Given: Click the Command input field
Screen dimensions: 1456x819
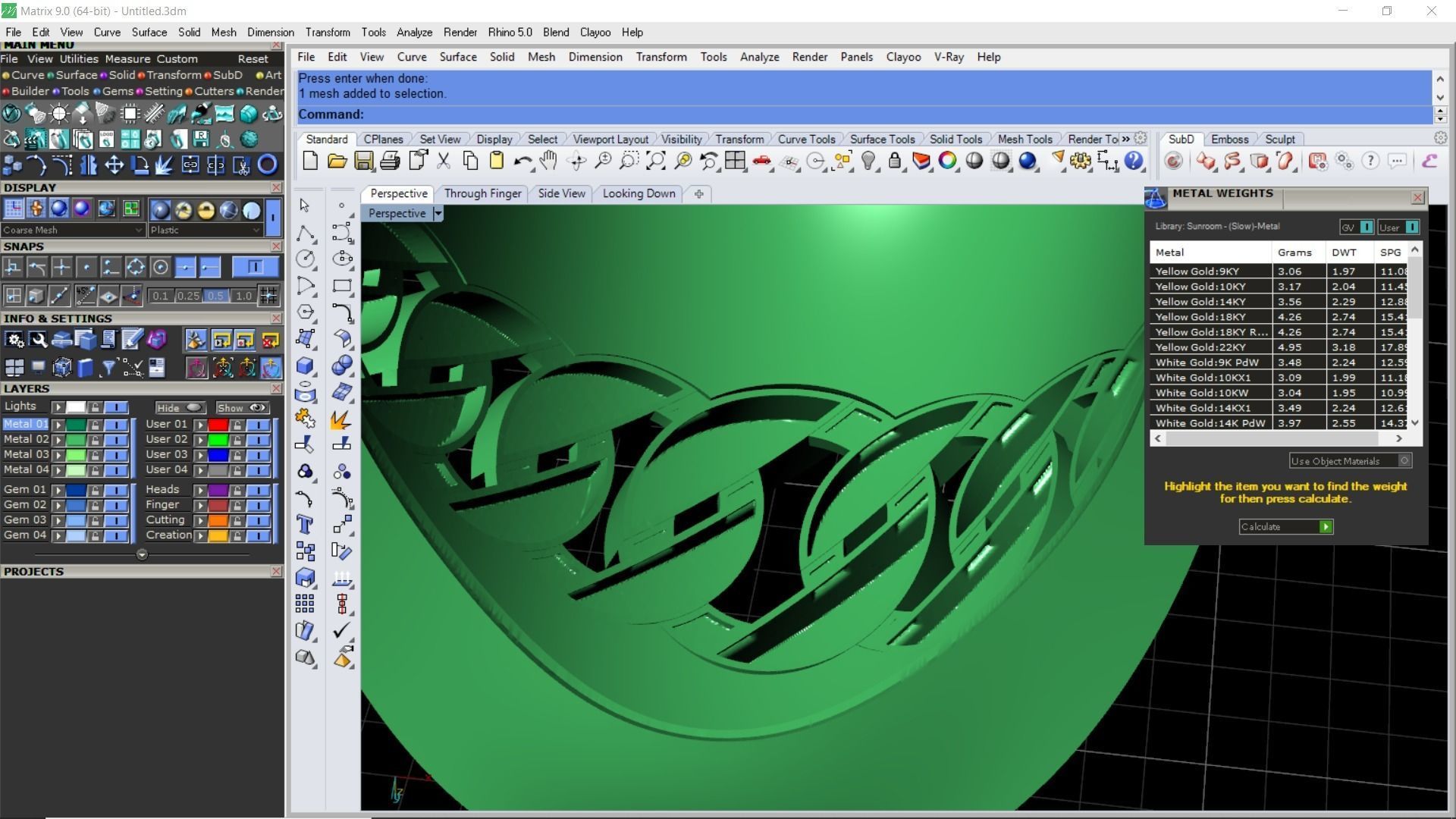Looking at the screenshot, I should pyautogui.click(x=864, y=115).
